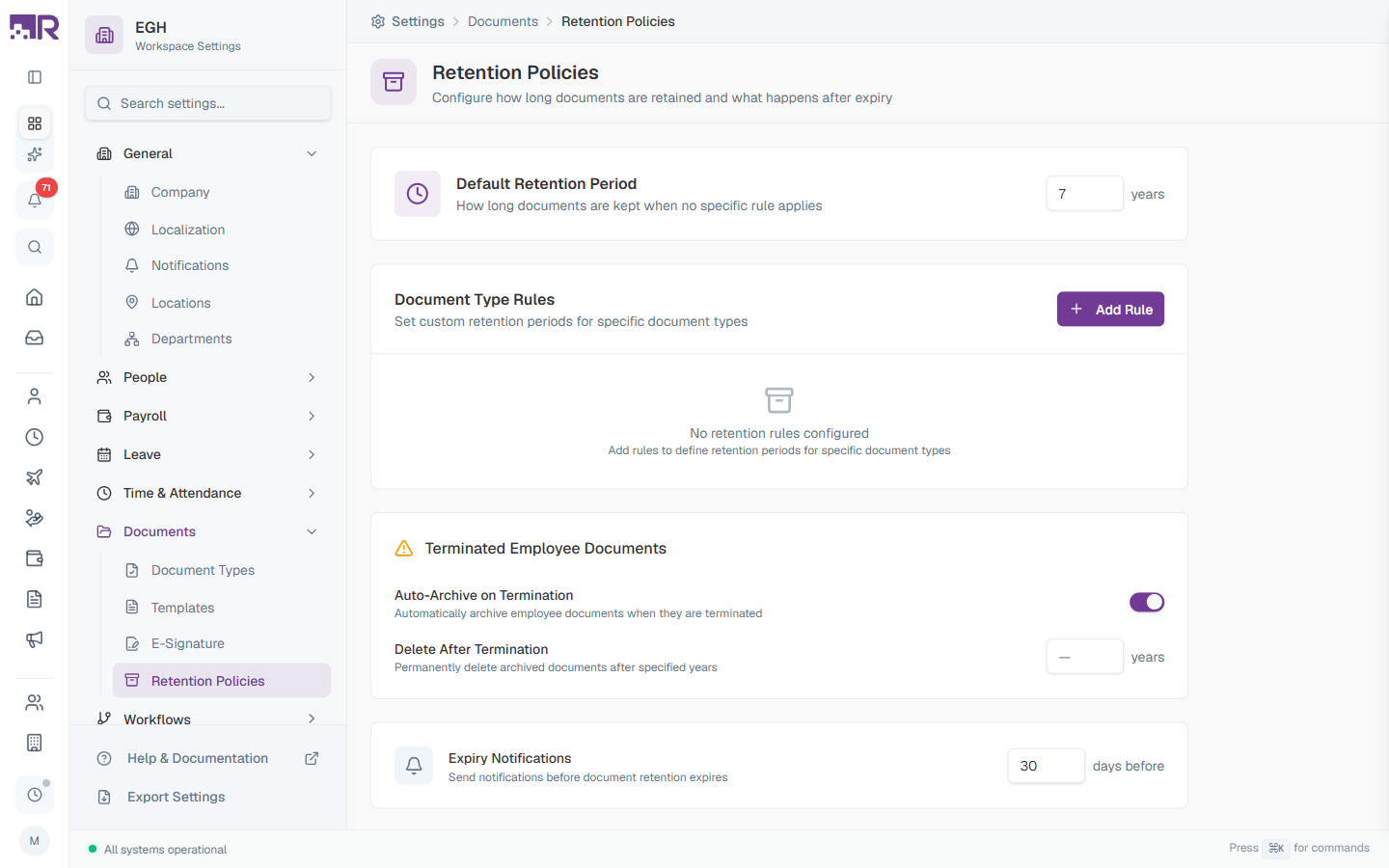
Task: Click the warning triangle beside Terminated Employee Documents
Action: [x=404, y=548]
